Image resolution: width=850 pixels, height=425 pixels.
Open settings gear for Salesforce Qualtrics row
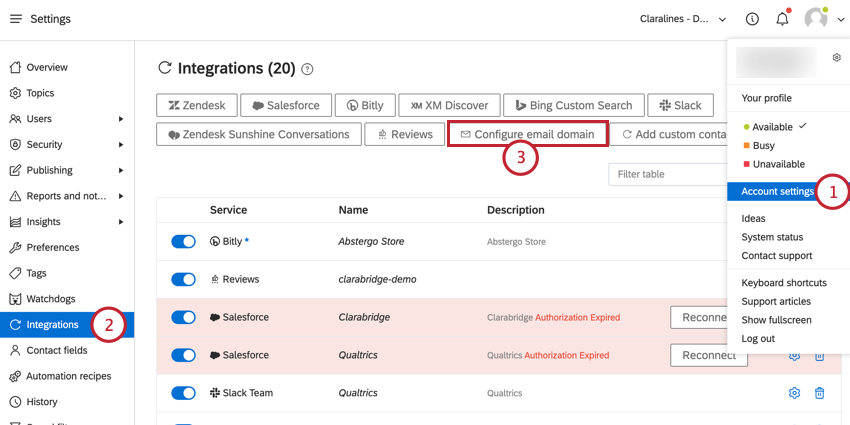794,356
